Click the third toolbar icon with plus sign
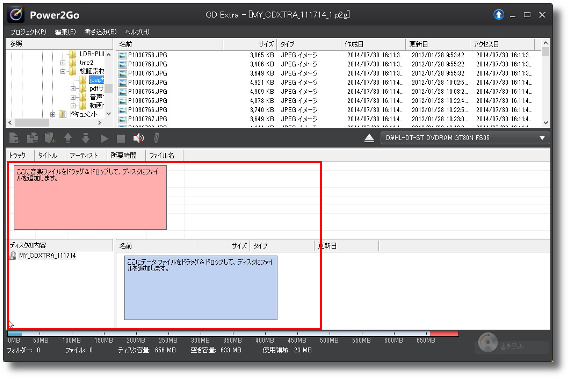Screen dimensions: 570x379 click(50, 138)
